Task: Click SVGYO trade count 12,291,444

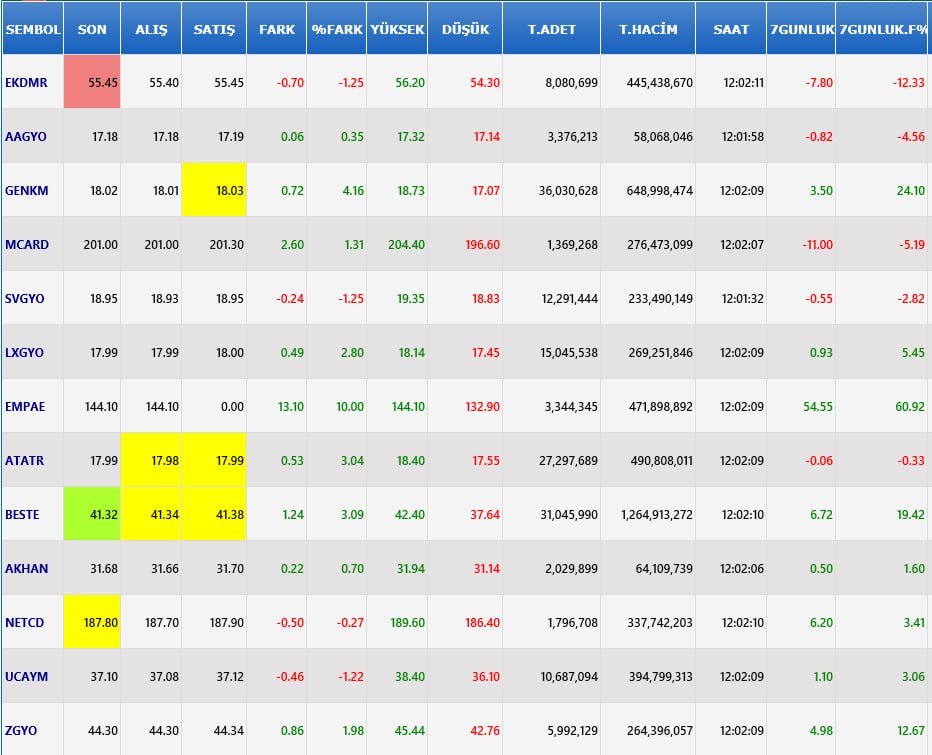Action: 569,298
